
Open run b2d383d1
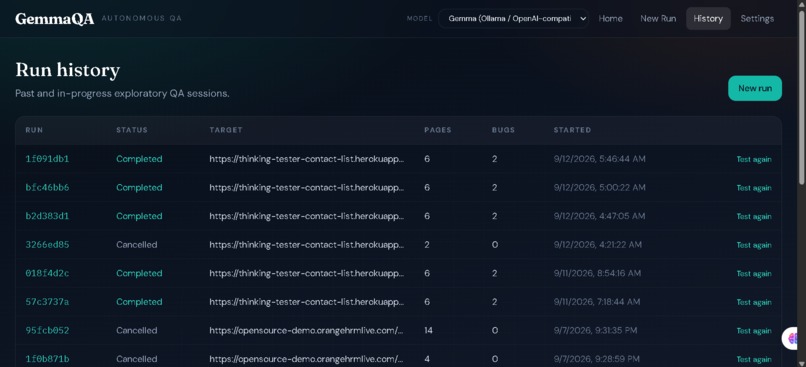tap(47, 216)
